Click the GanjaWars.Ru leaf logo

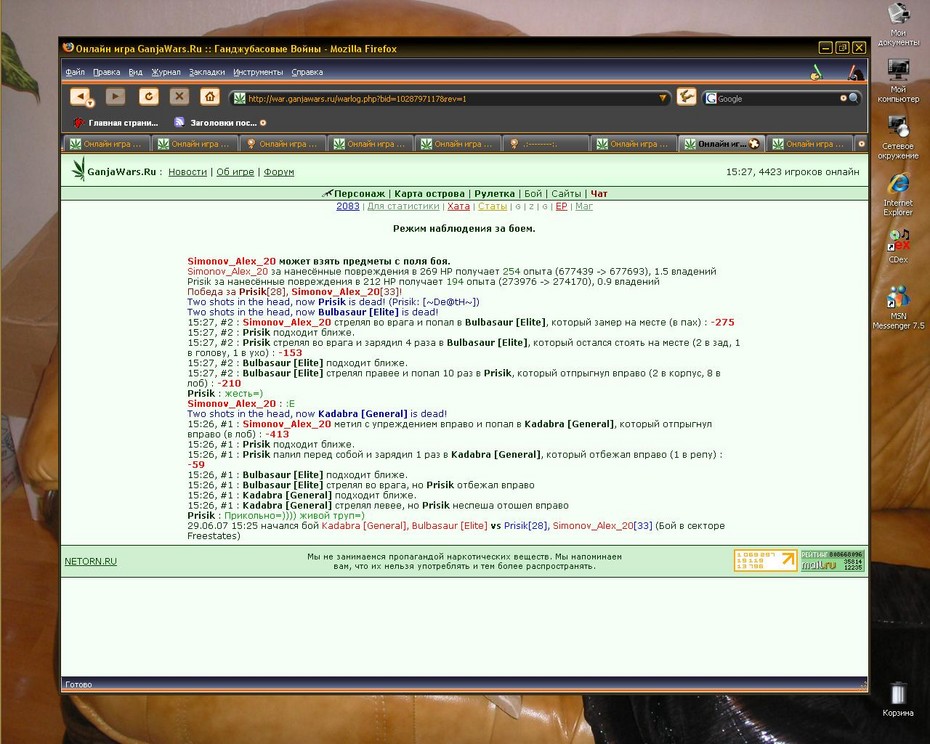(x=78, y=169)
